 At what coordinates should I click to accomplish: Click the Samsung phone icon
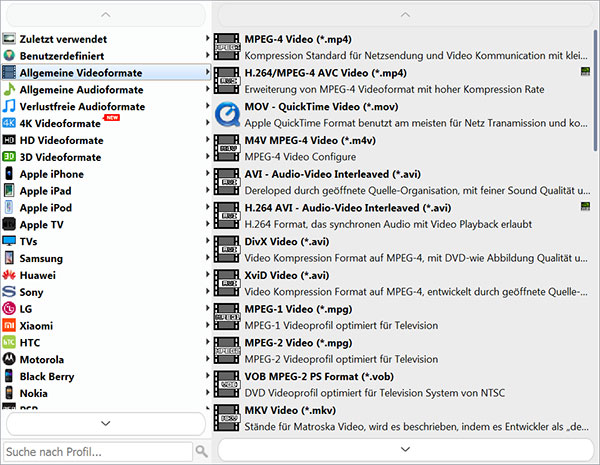tap(9, 258)
